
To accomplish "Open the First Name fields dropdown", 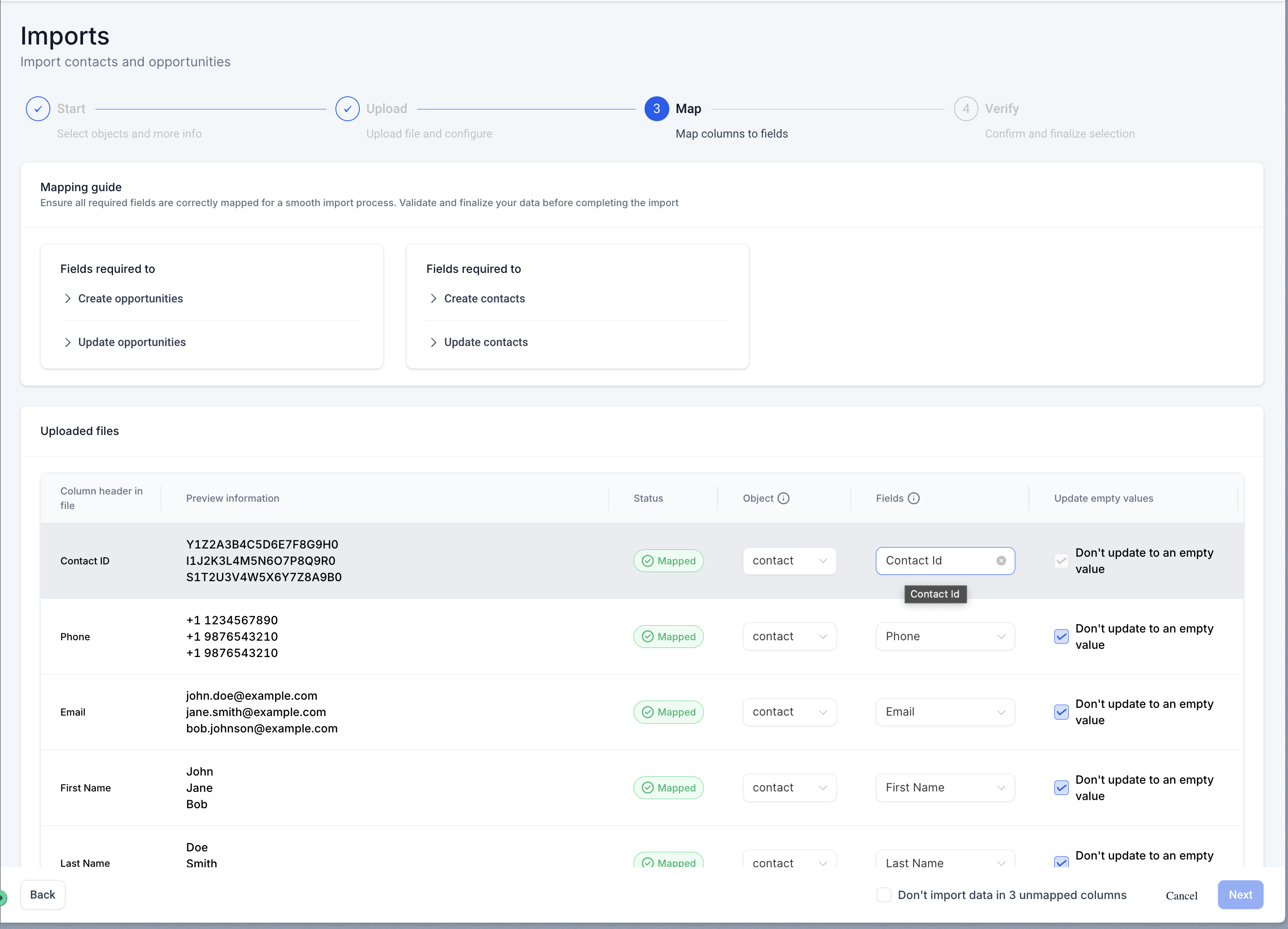I will (944, 787).
